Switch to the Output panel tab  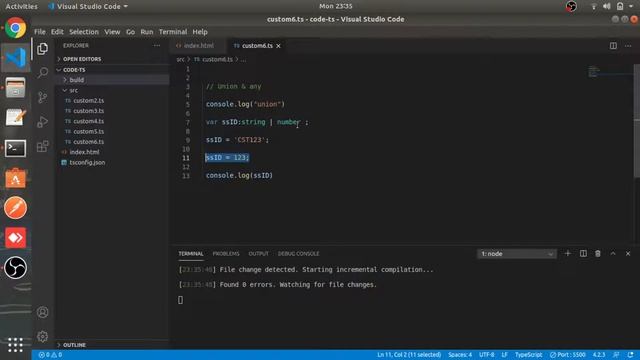(x=258, y=254)
